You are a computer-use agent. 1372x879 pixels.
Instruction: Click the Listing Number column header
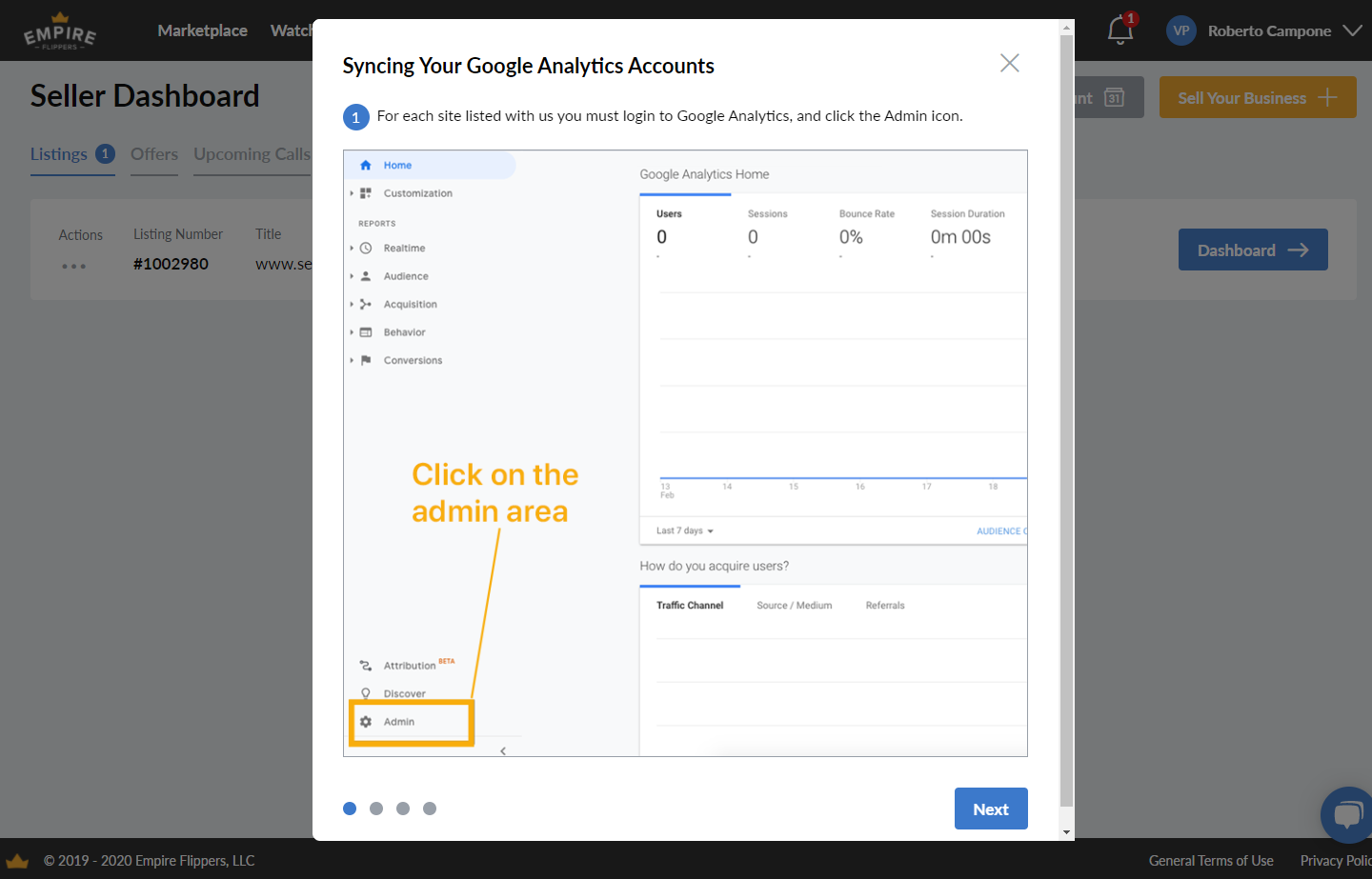(x=178, y=234)
